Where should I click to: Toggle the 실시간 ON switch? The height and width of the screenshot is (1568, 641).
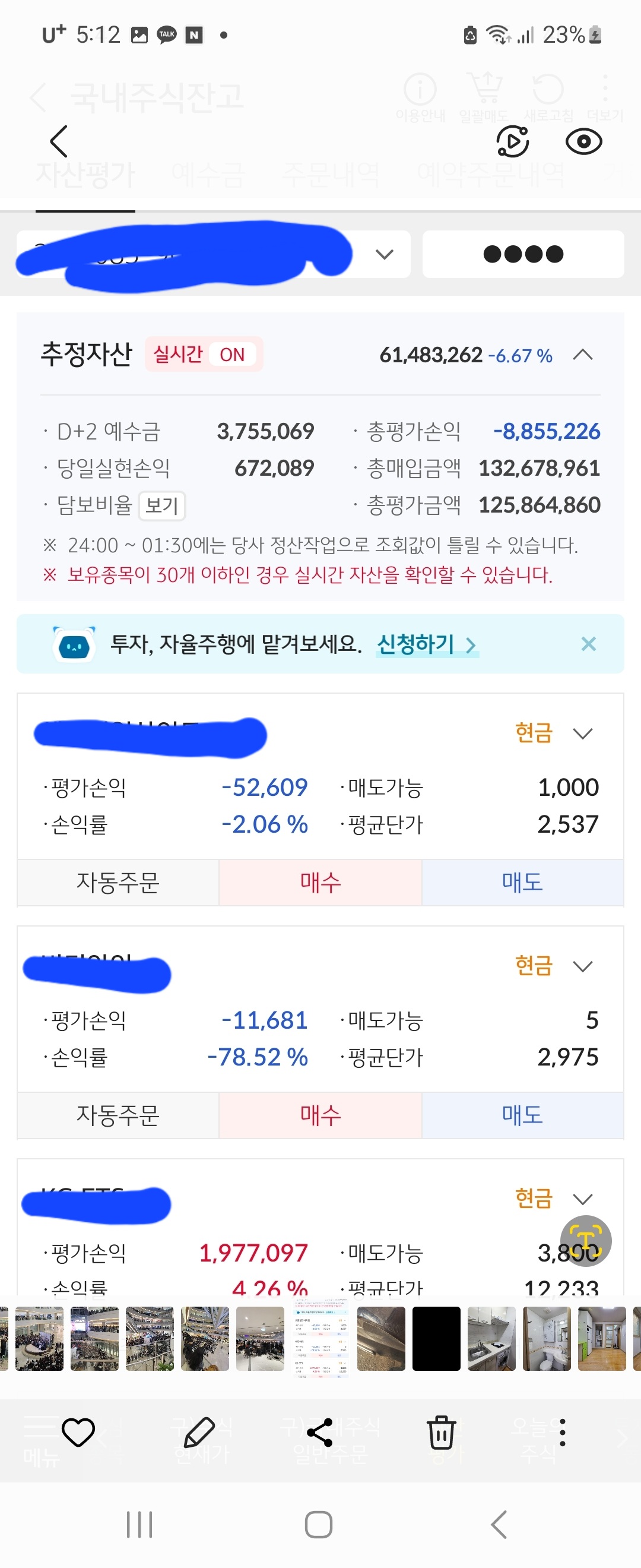click(x=204, y=354)
